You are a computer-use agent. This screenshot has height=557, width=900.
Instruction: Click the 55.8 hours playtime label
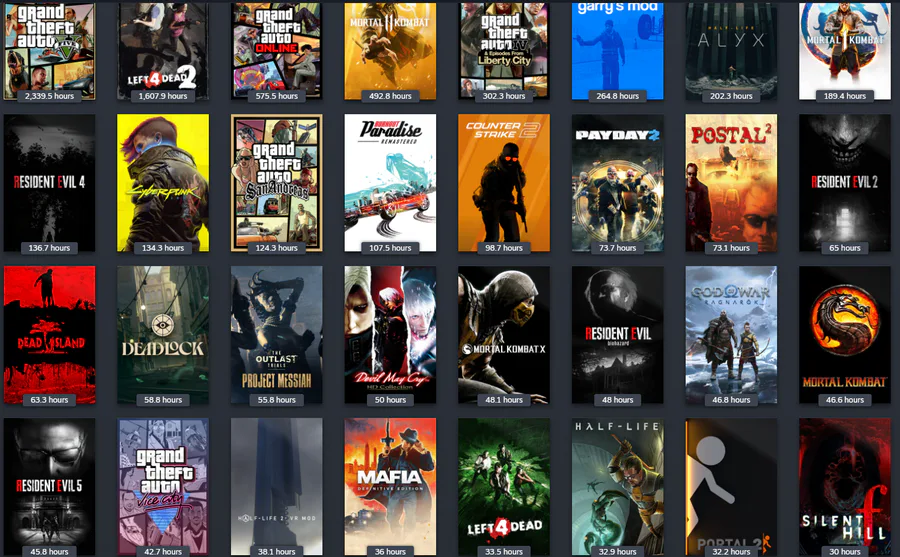(x=277, y=400)
